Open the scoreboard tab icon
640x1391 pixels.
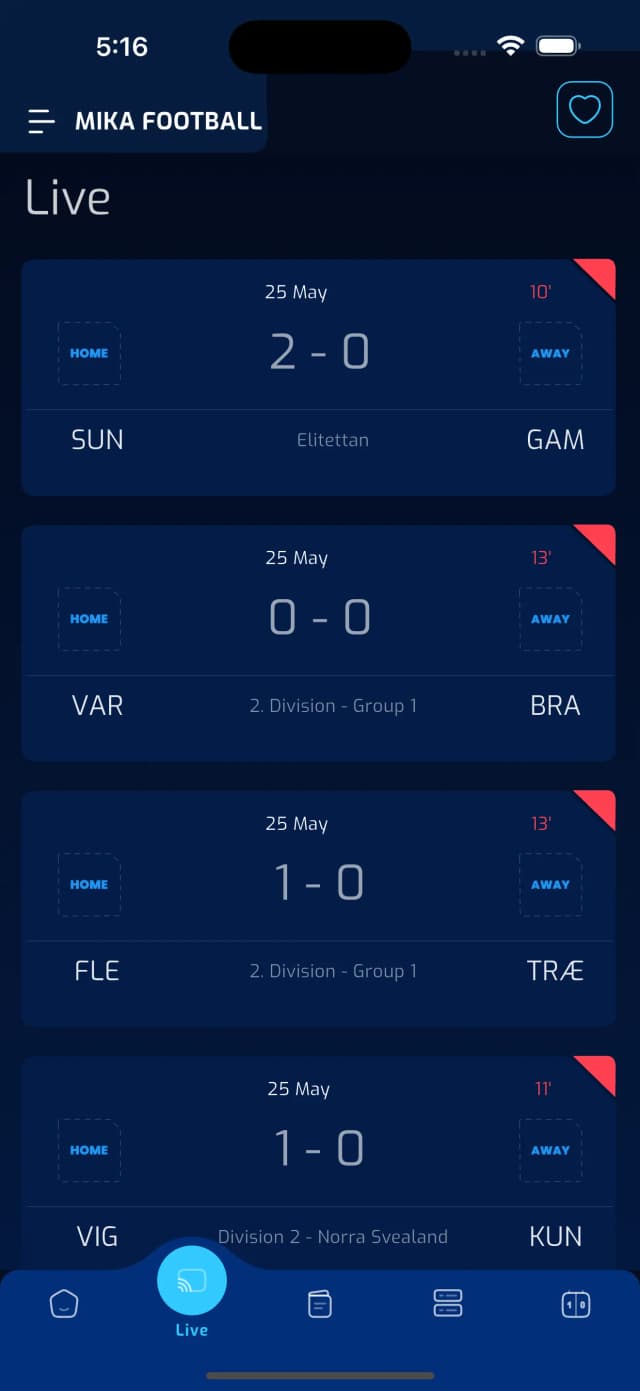point(576,1303)
